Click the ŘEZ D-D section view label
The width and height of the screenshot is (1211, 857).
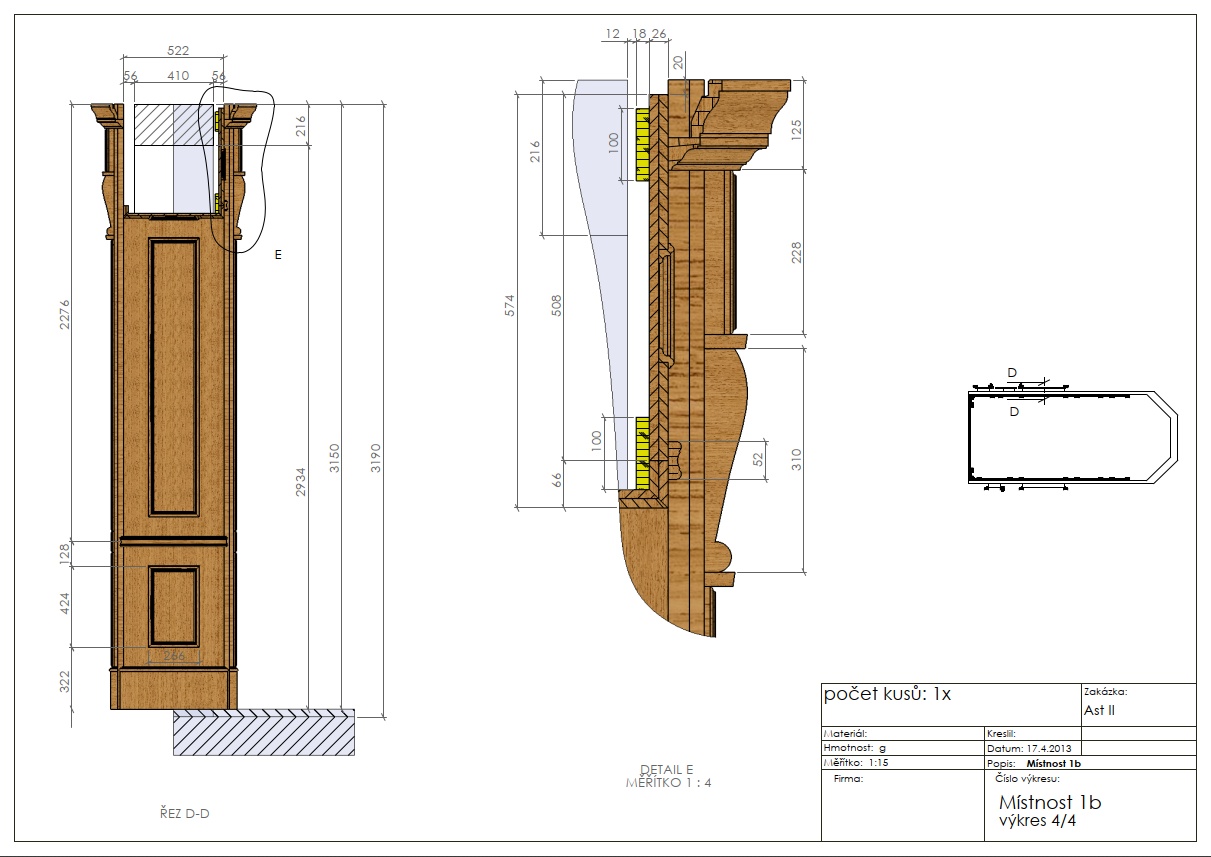(185, 813)
